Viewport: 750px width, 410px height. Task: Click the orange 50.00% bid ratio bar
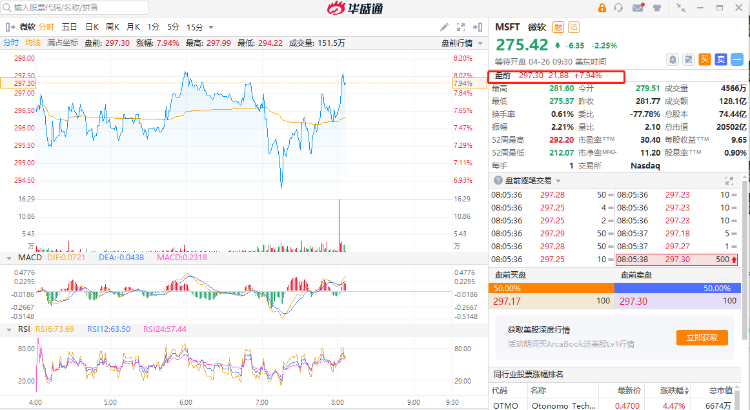point(551,288)
